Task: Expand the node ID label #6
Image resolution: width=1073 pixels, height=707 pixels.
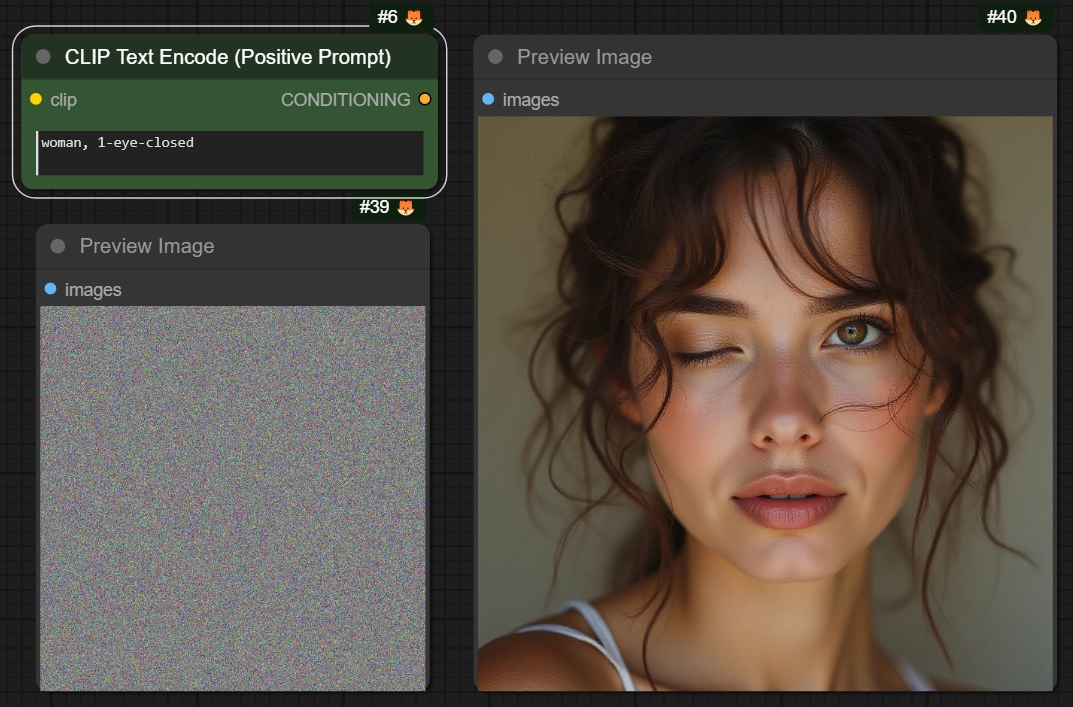Action: 388,16
